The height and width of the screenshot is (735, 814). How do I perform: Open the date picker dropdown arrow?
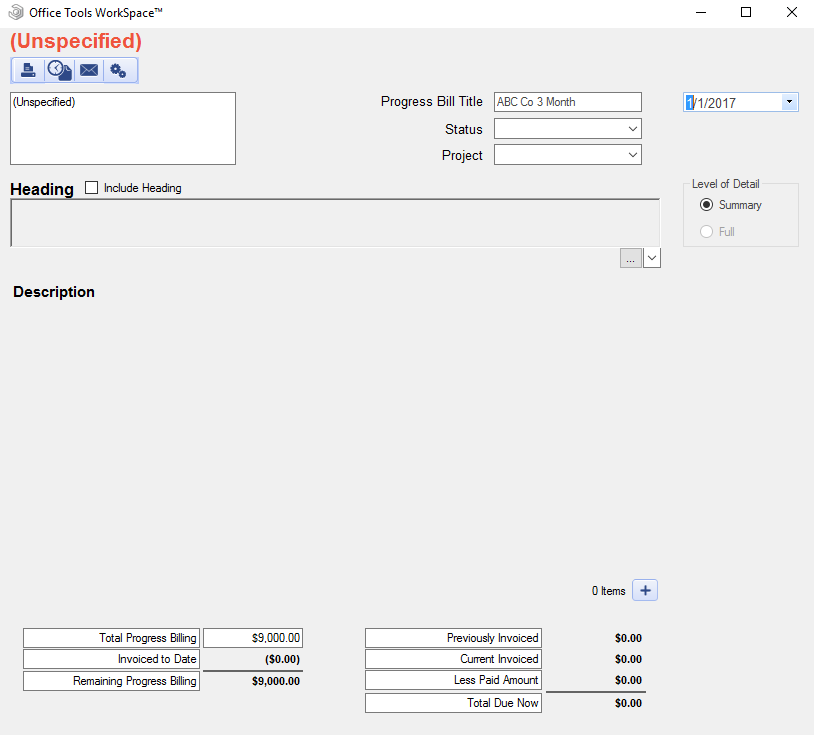789,102
